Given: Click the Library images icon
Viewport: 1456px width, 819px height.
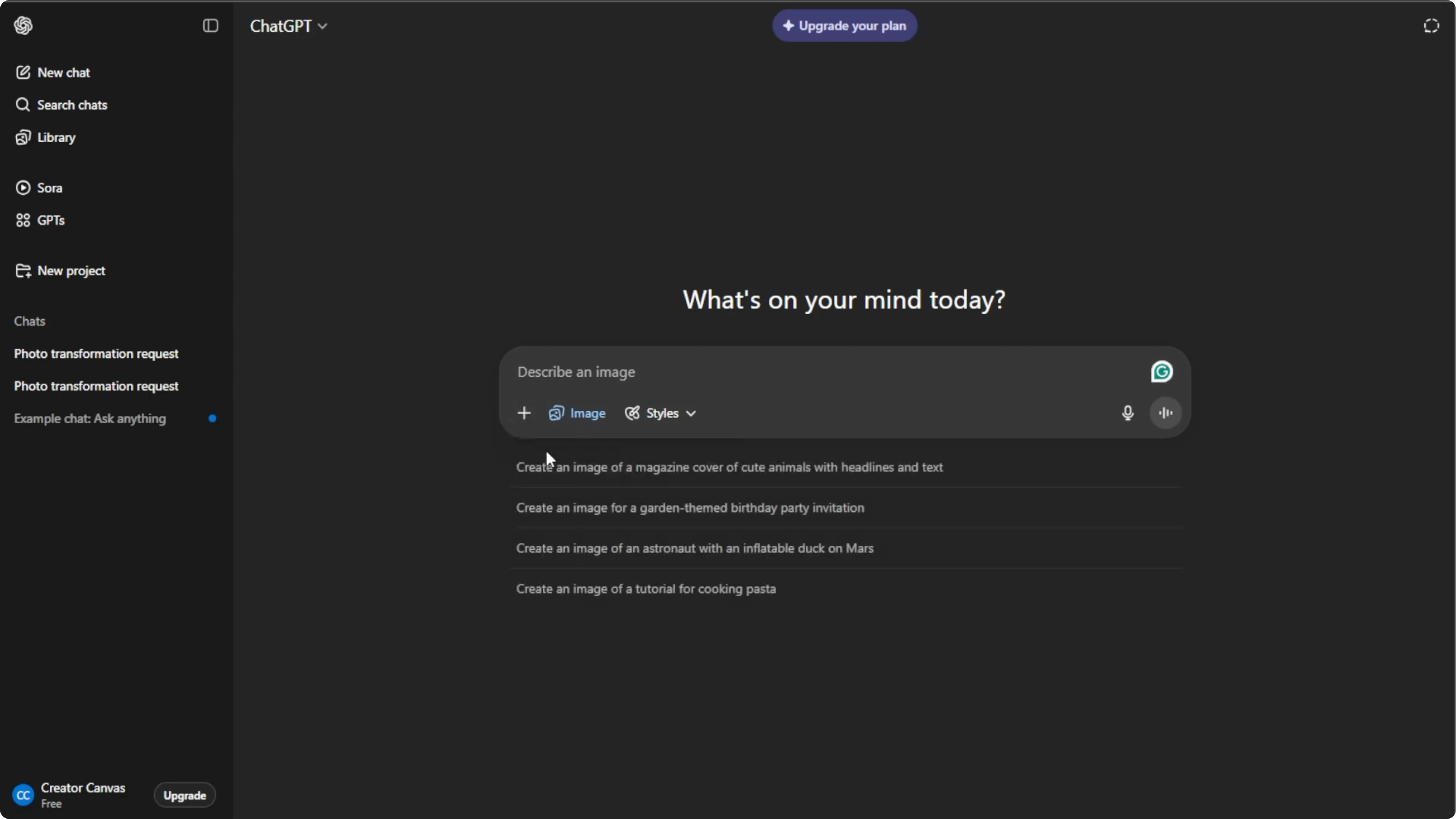Looking at the screenshot, I should click(23, 137).
